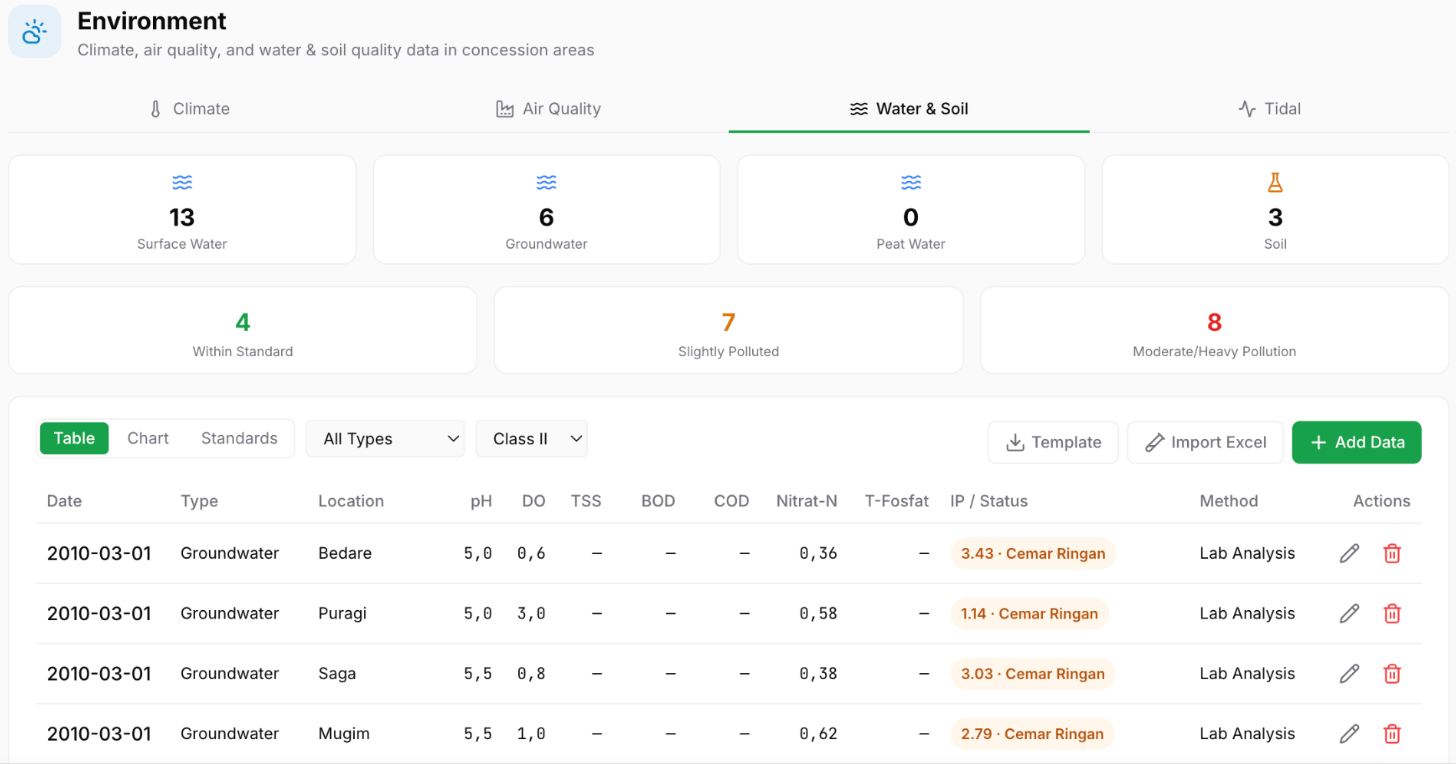This screenshot has height=764, width=1456.
Task: Edit the Mugim groundwater row
Action: 1349,733
